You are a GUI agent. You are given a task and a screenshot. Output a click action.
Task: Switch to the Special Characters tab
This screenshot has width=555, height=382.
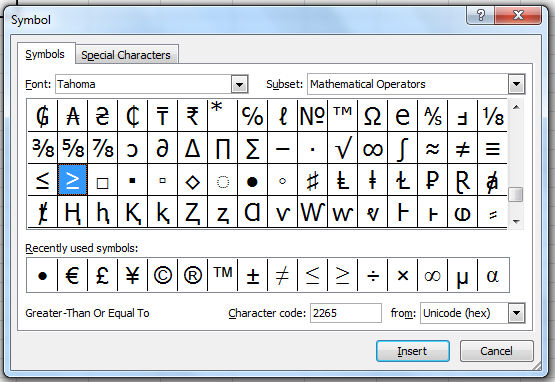coord(126,55)
